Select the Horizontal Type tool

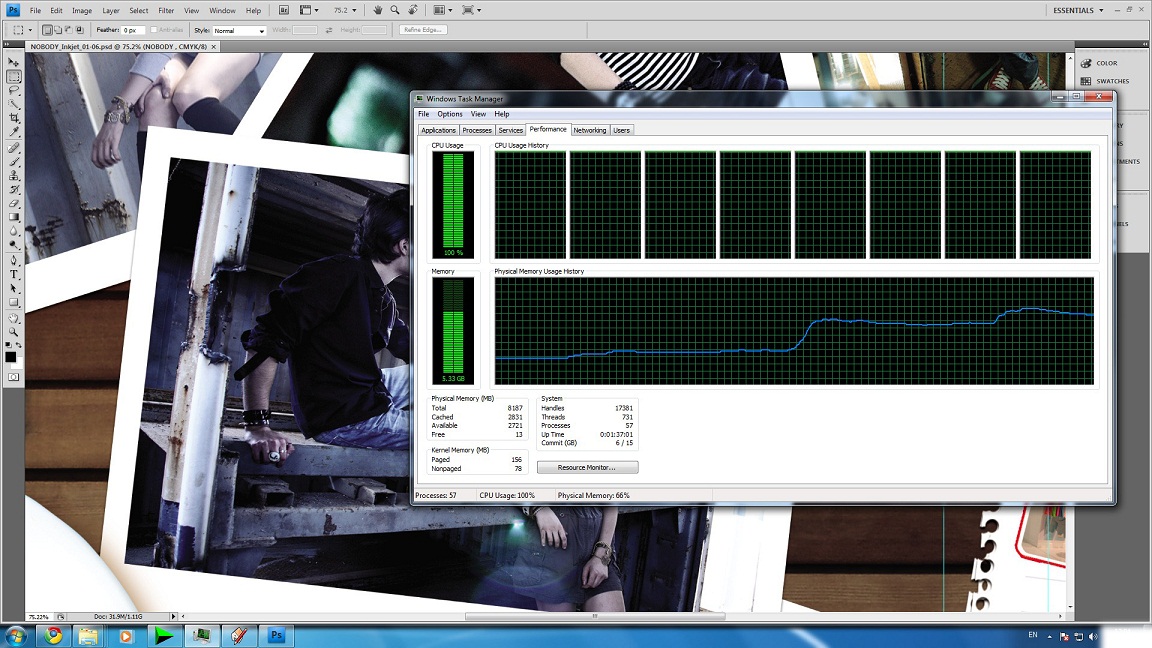pos(14,275)
